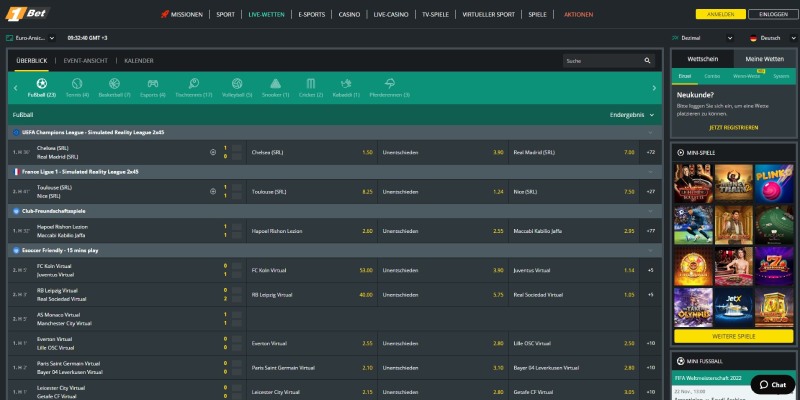Click the Mini-Spiele play icon
The height and width of the screenshot is (400, 800).
point(680,153)
